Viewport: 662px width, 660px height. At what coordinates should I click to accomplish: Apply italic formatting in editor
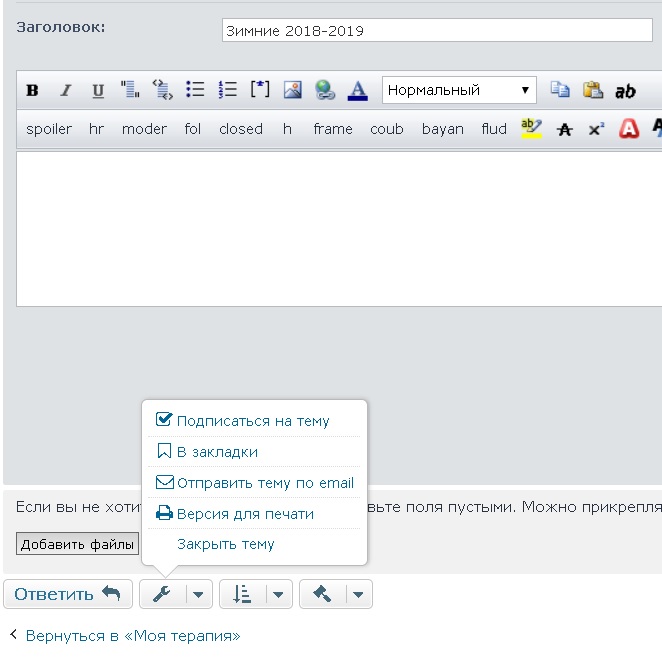point(65,91)
